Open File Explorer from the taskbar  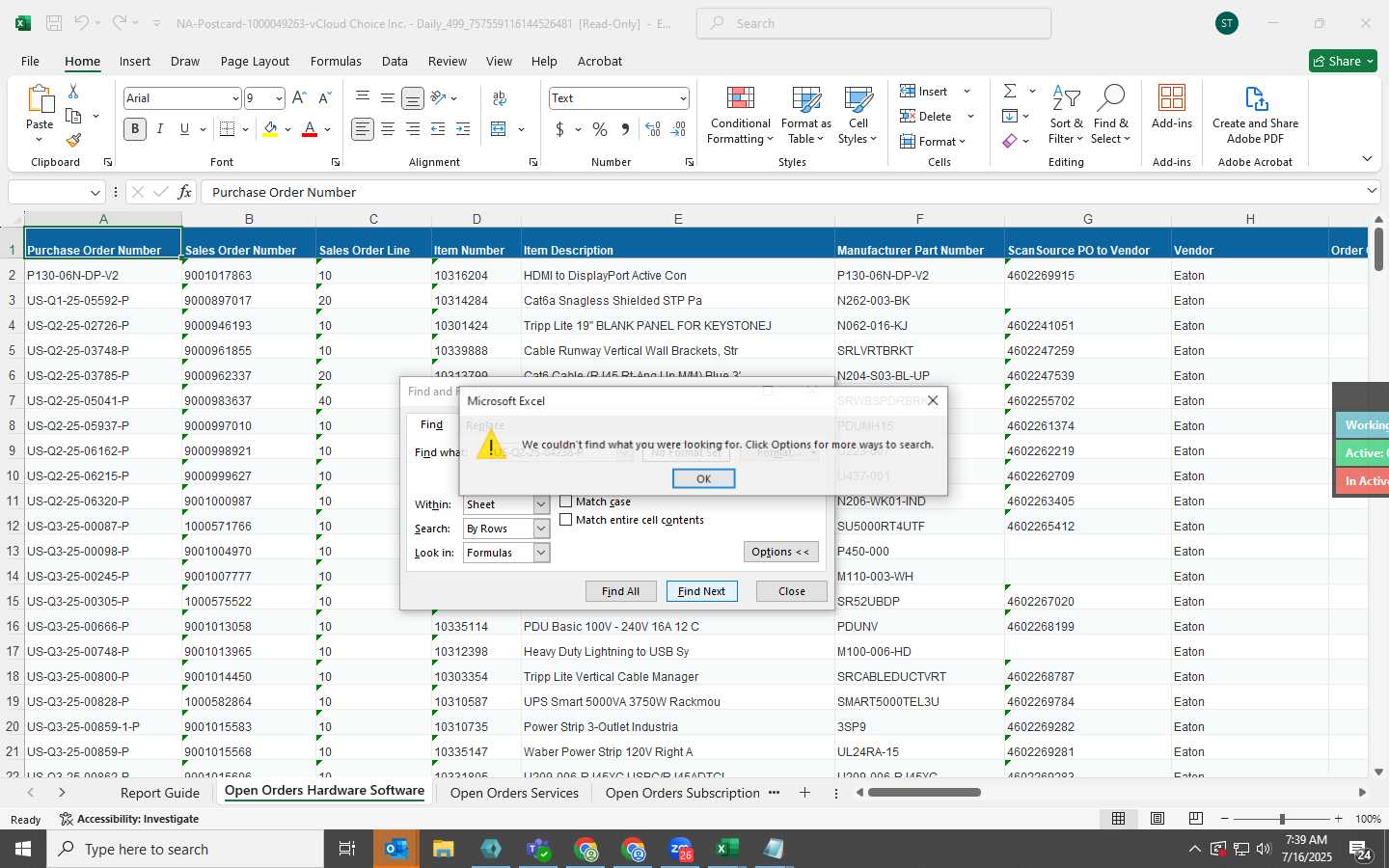444,849
